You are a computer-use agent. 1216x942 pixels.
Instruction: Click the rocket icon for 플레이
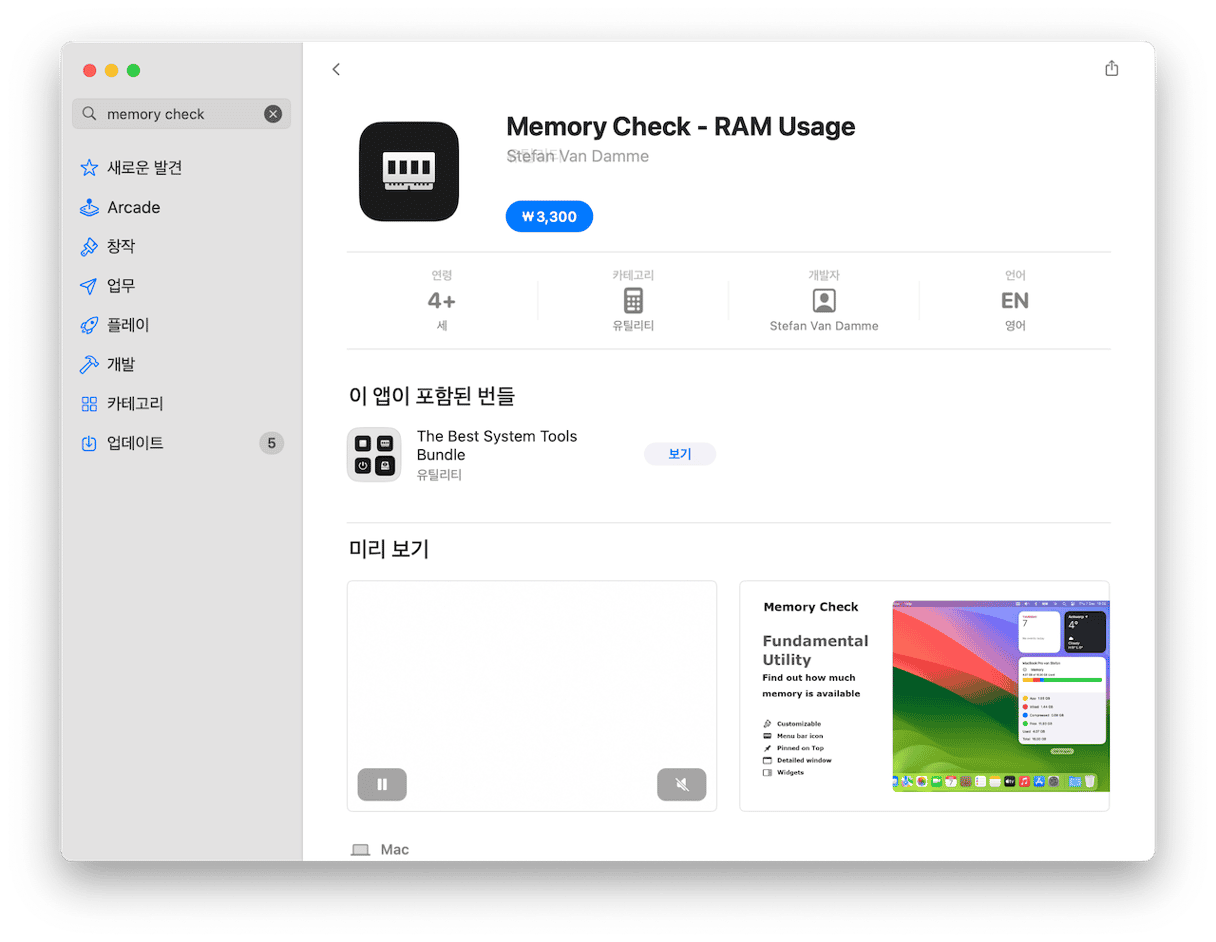coord(89,325)
